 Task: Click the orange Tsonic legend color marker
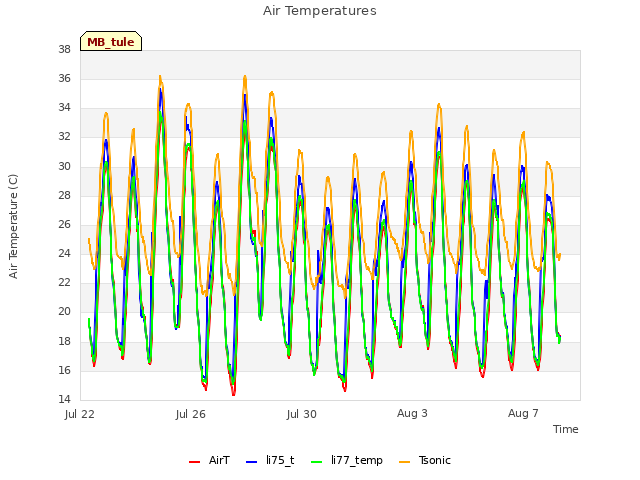click(404, 461)
